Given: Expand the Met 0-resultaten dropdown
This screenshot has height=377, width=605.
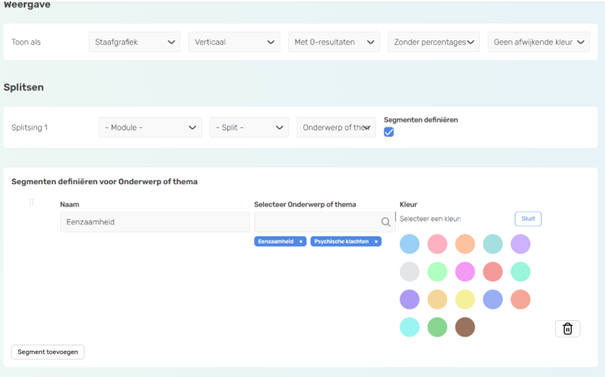Looking at the screenshot, I should [334, 42].
